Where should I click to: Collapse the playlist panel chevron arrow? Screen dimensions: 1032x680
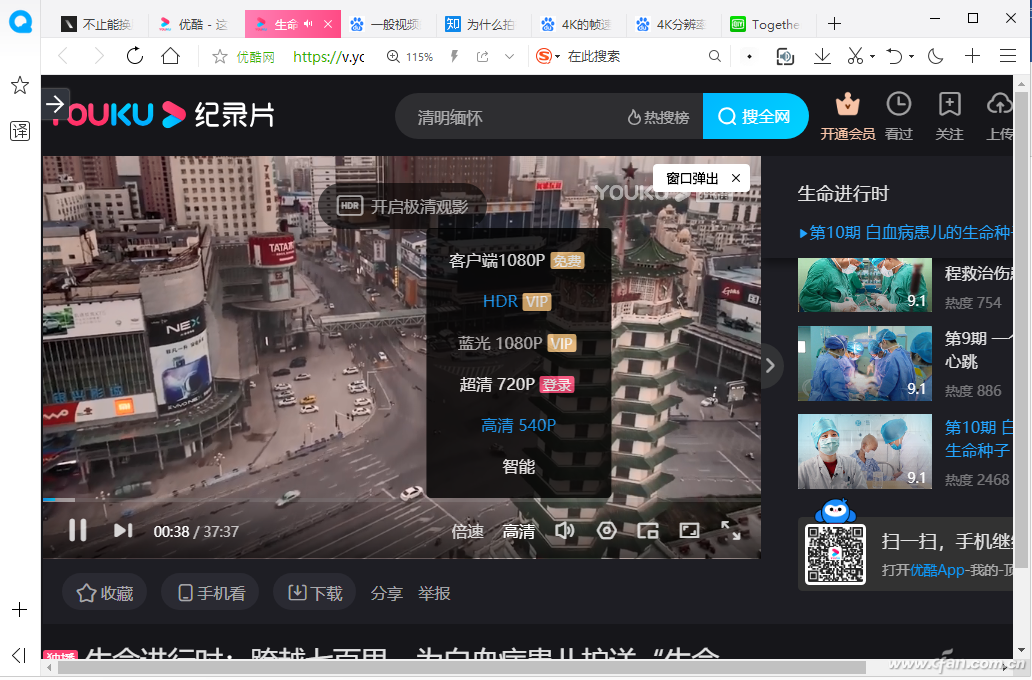(770, 365)
